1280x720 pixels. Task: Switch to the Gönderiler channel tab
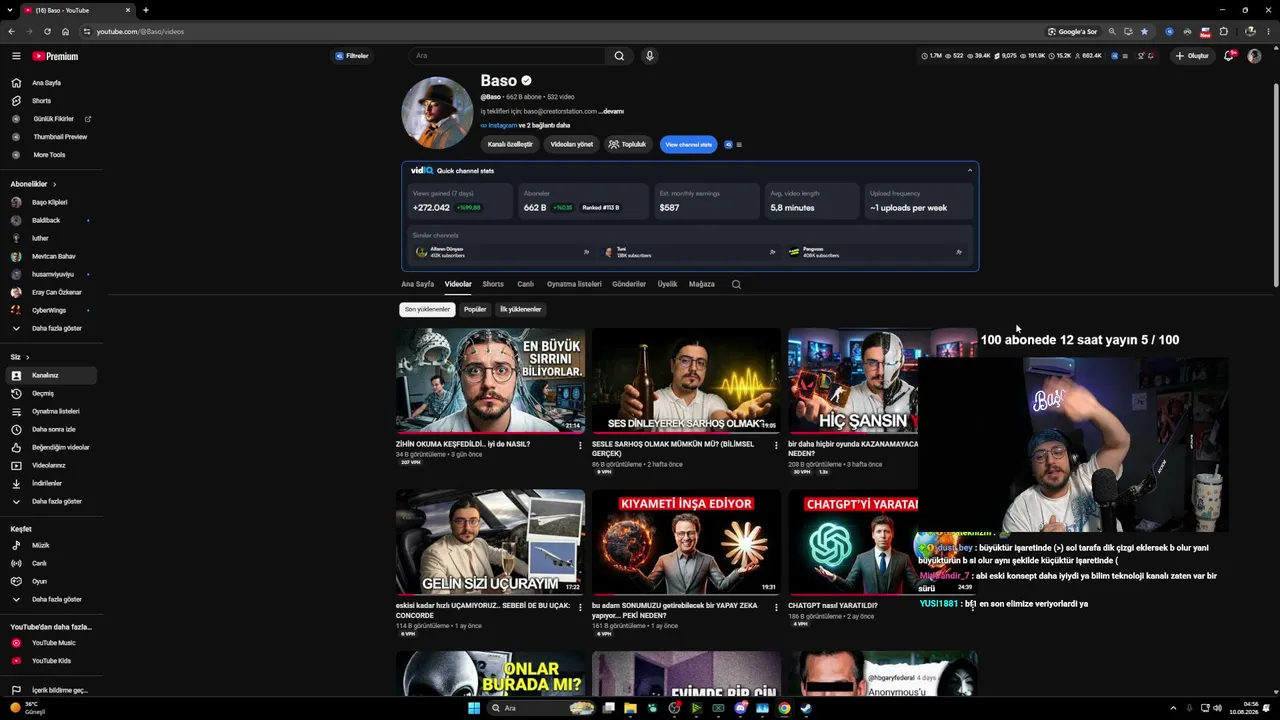[x=629, y=284]
